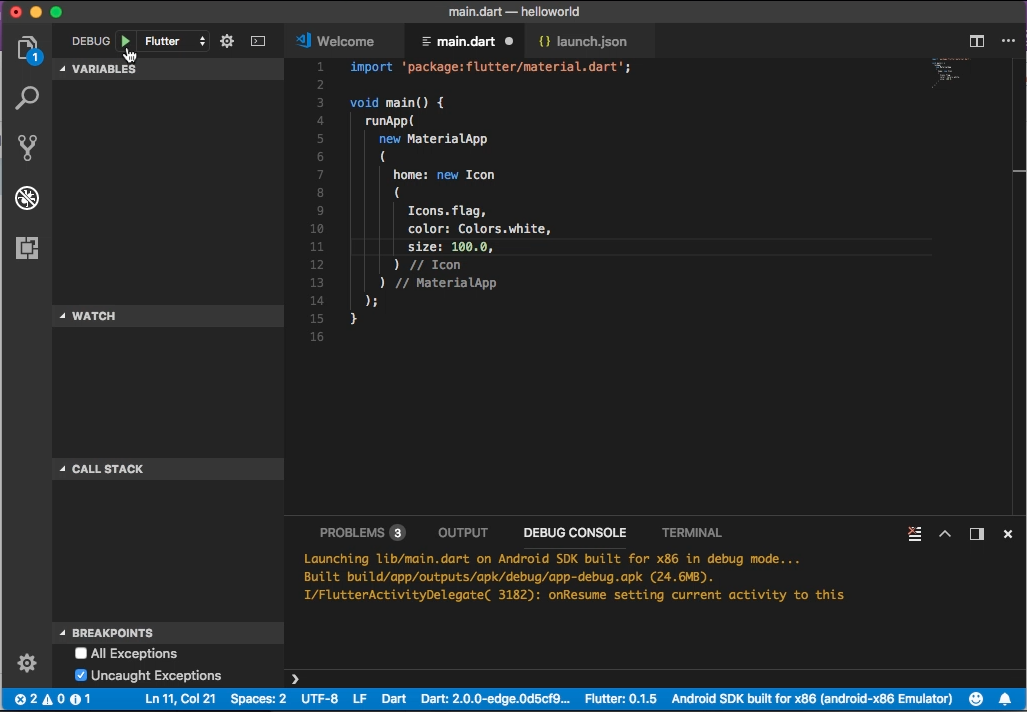The image size is (1027, 712).
Task: Click 'Icons.flag,' on line 9
Action: click(x=447, y=210)
